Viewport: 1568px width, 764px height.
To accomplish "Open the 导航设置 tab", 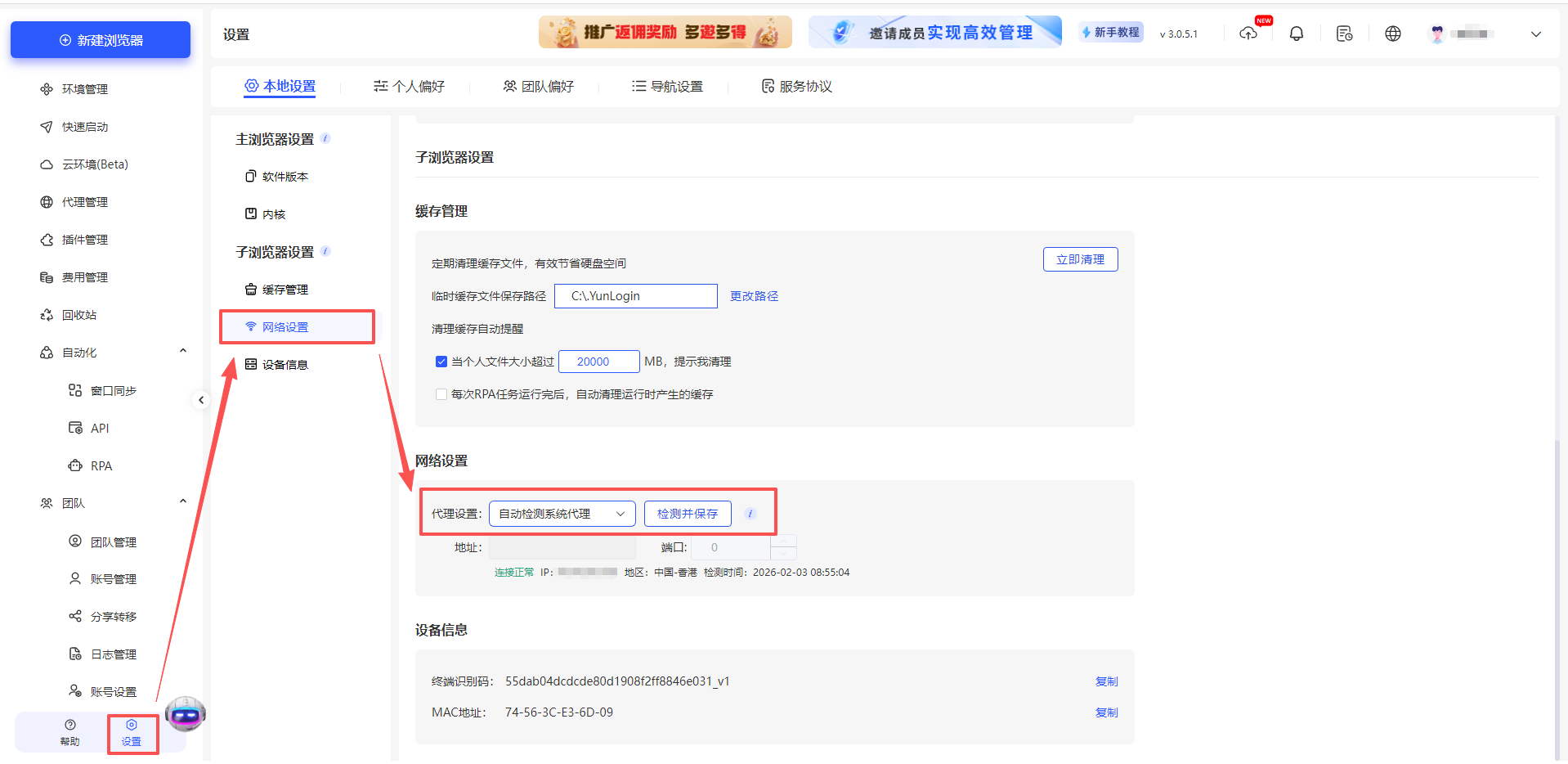I will tap(667, 86).
